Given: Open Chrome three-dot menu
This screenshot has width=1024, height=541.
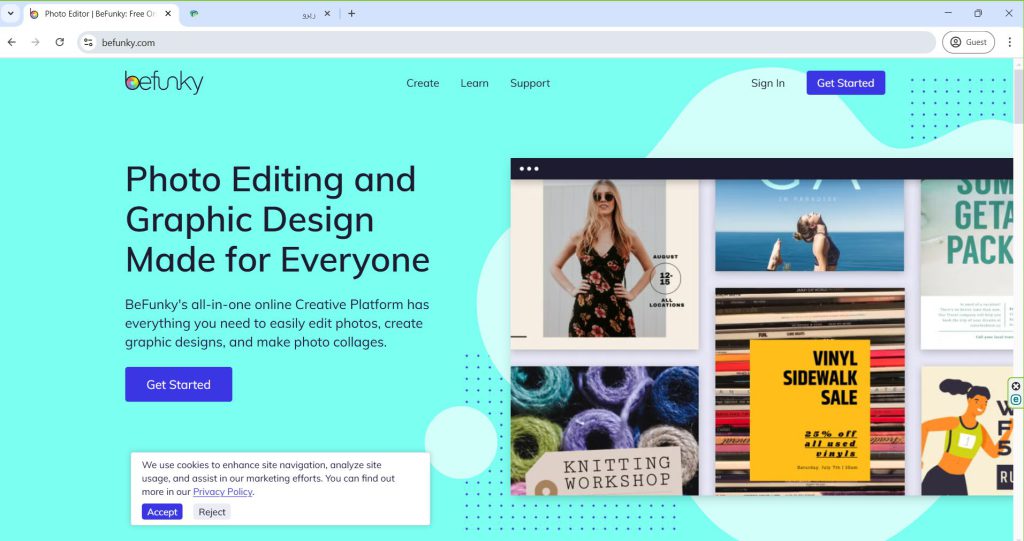Looking at the screenshot, I should (1010, 42).
